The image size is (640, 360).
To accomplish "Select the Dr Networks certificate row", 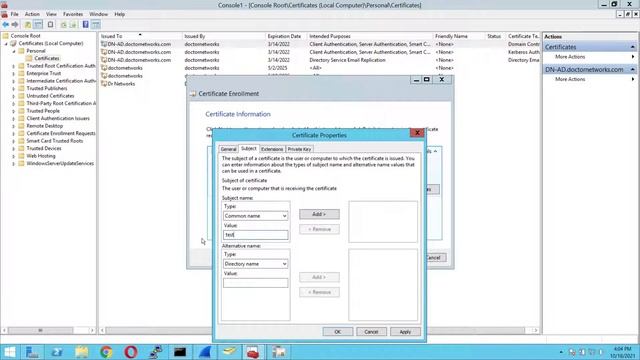I will point(121,84).
